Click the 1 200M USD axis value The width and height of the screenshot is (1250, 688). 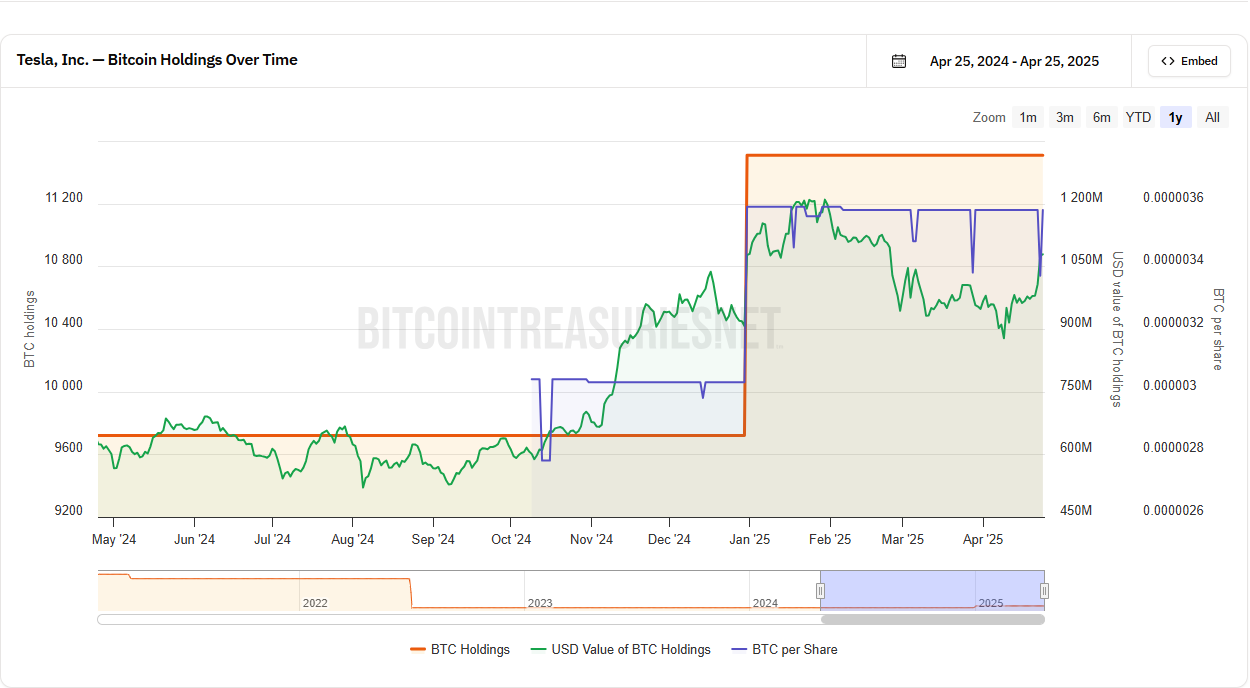pos(1082,198)
